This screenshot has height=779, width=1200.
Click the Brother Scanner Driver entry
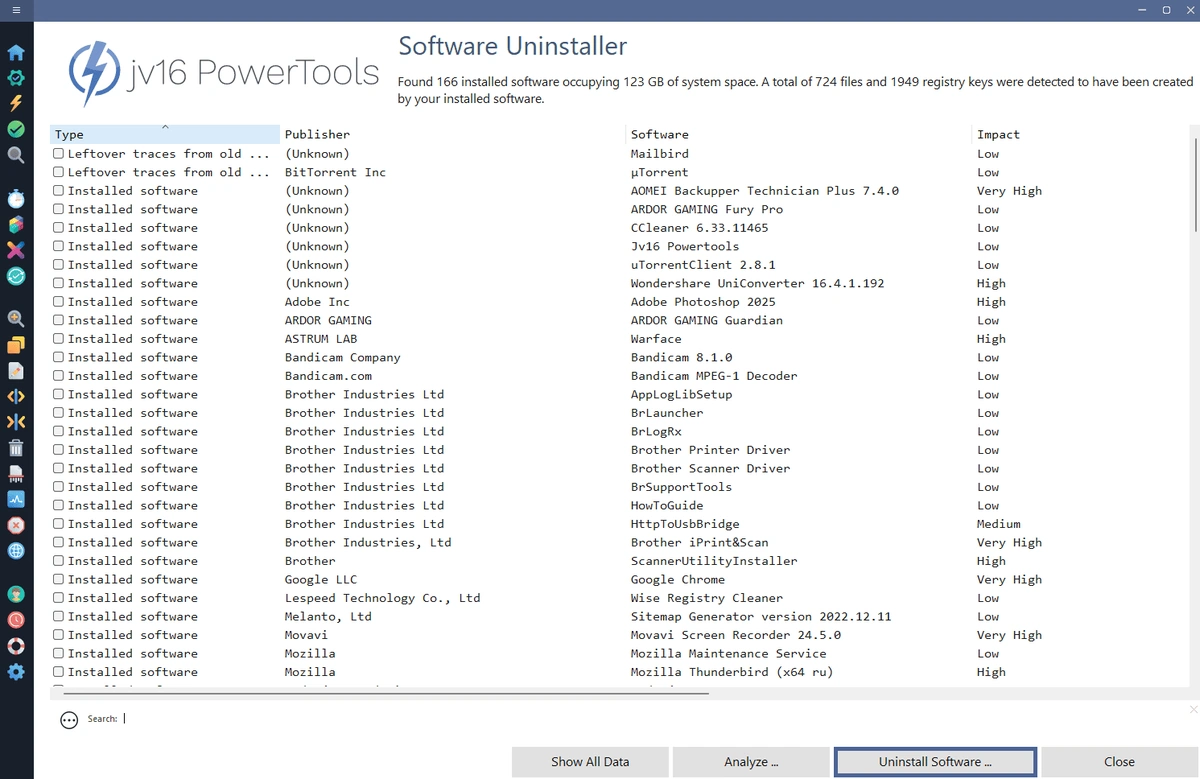(710, 468)
